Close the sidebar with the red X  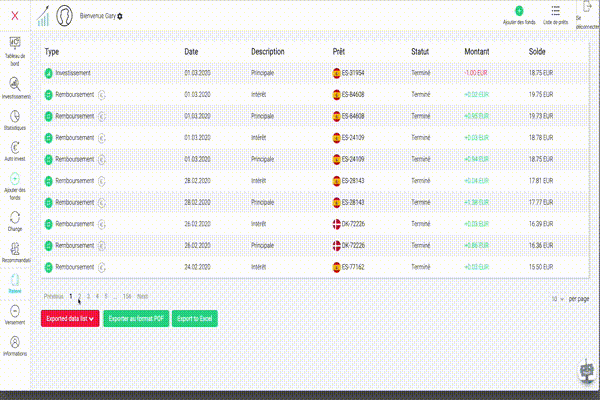(x=14, y=16)
